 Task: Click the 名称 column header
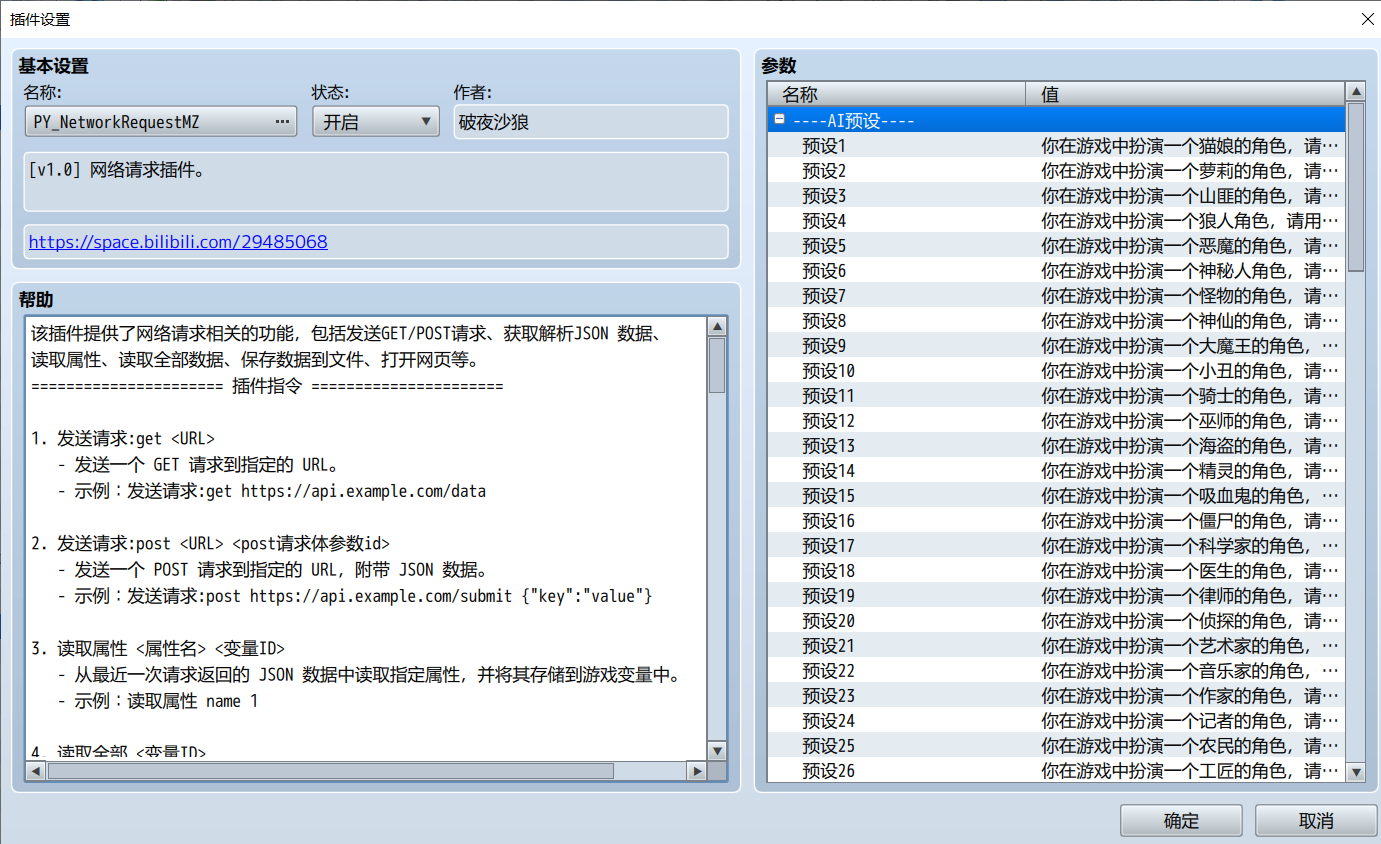pos(897,94)
